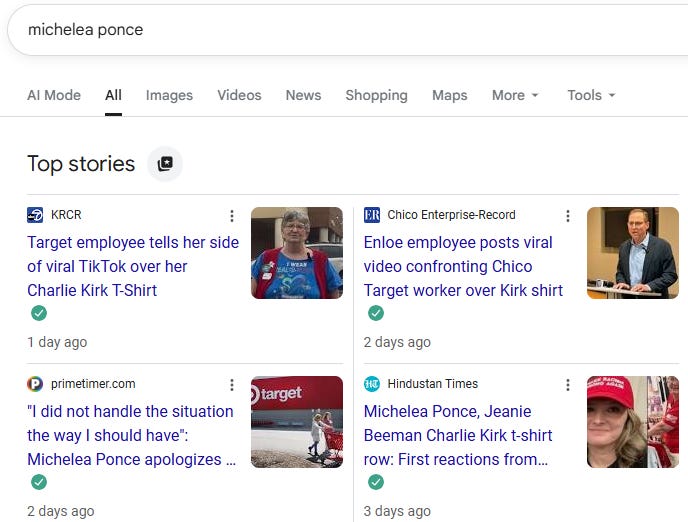Open the Shopping tab
The width and height of the screenshot is (688, 522).
pyautogui.click(x=376, y=95)
